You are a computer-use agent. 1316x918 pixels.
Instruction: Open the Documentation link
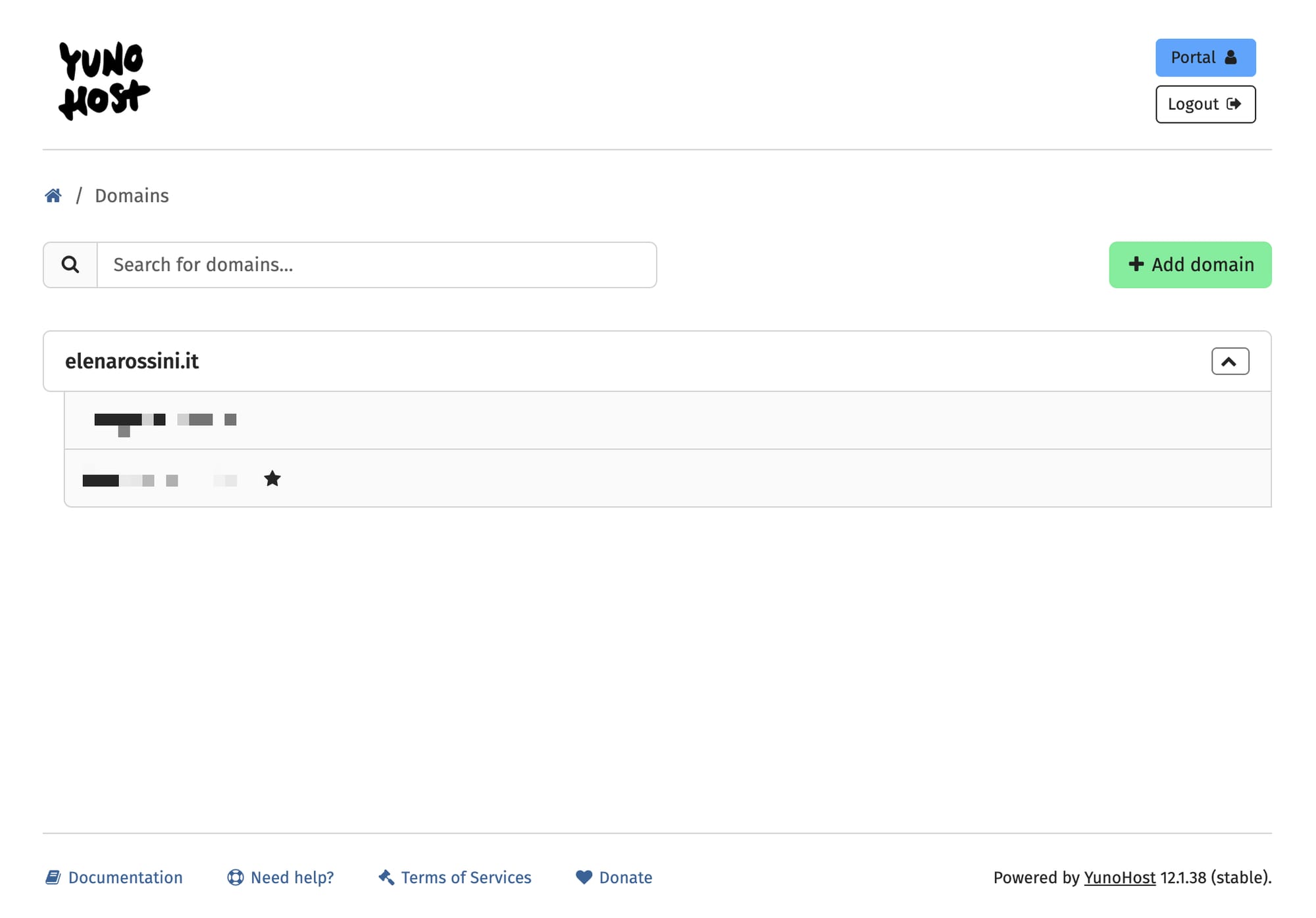point(126,877)
